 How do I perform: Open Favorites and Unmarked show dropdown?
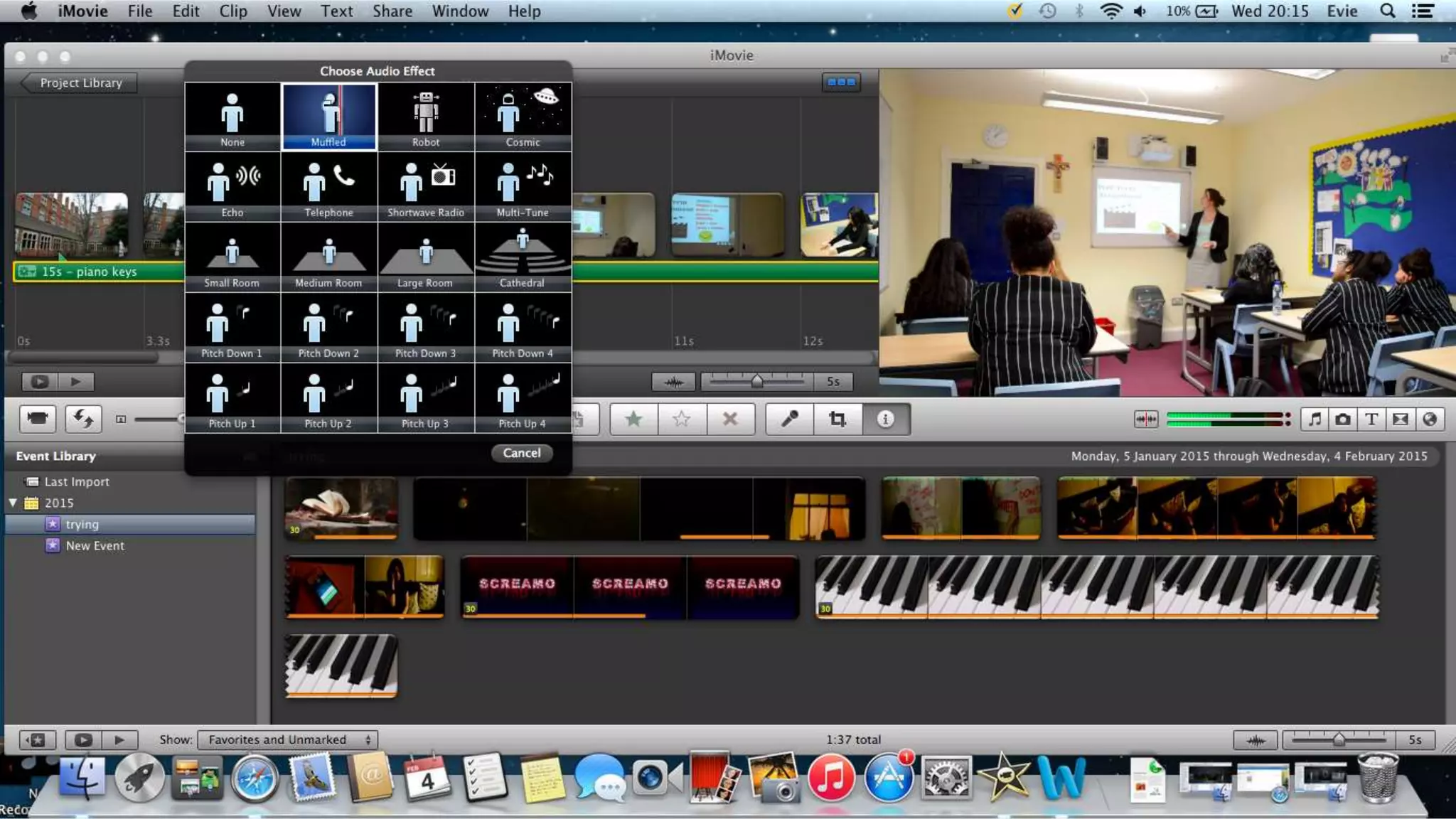[288, 740]
